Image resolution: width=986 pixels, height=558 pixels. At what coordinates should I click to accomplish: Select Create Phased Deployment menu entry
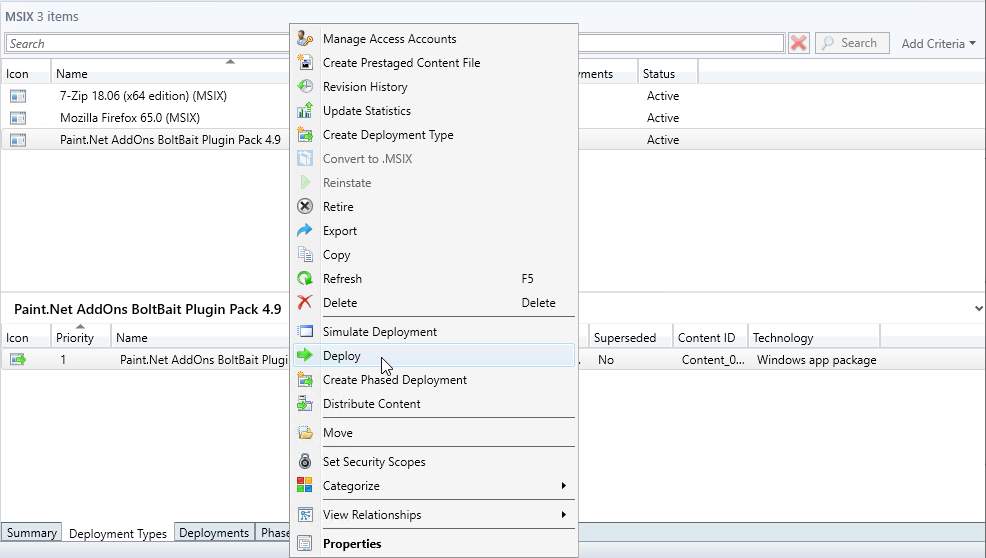394,380
